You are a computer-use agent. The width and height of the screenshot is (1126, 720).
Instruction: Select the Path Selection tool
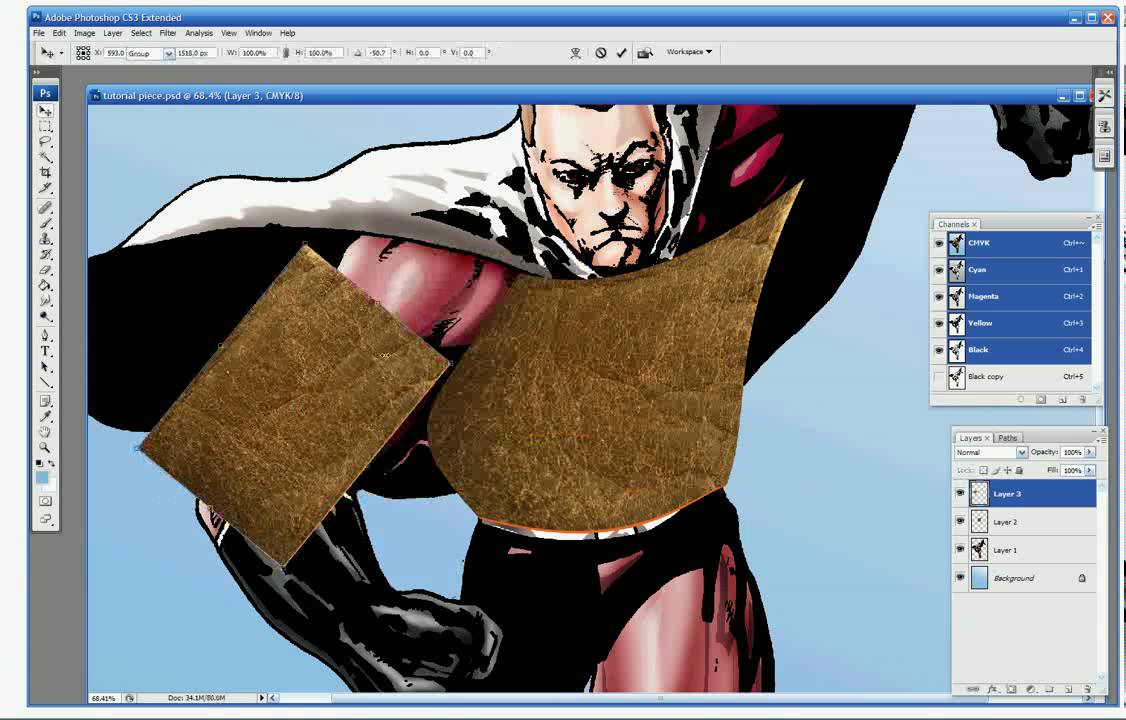coord(45,367)
